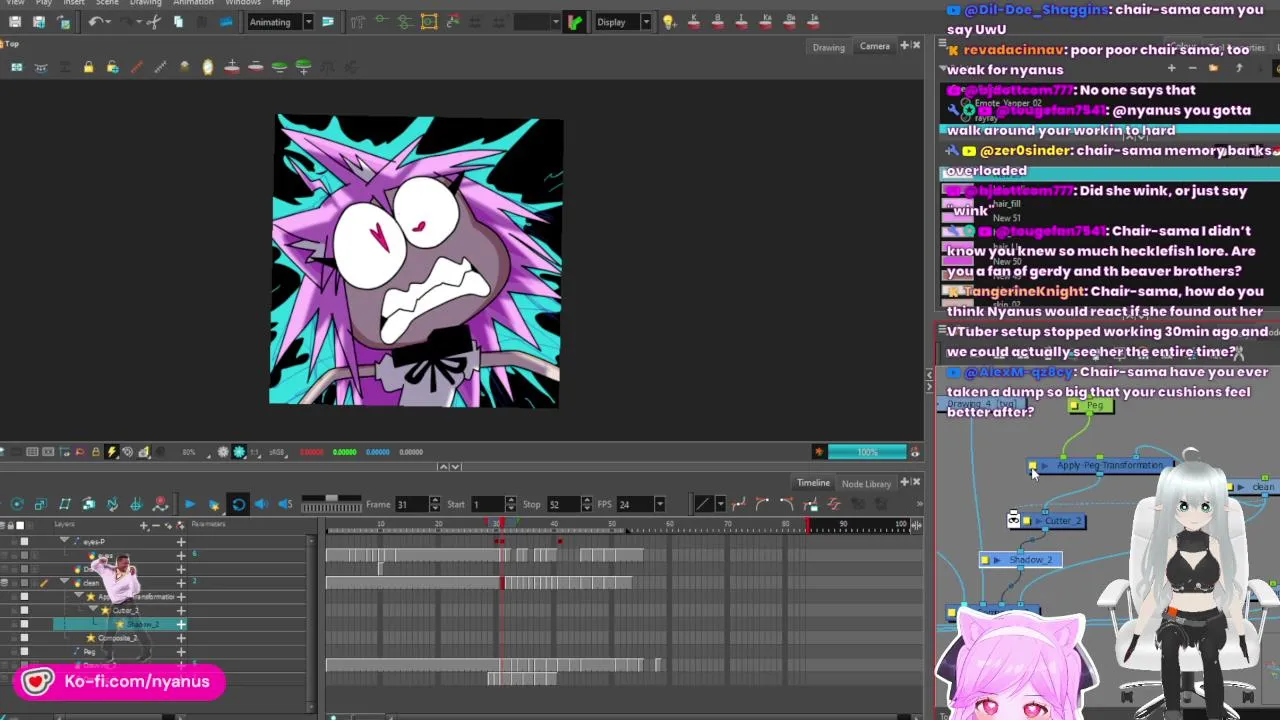
Task: Click the Copy icon in the top toolbar
Action: tap(178, 22)
